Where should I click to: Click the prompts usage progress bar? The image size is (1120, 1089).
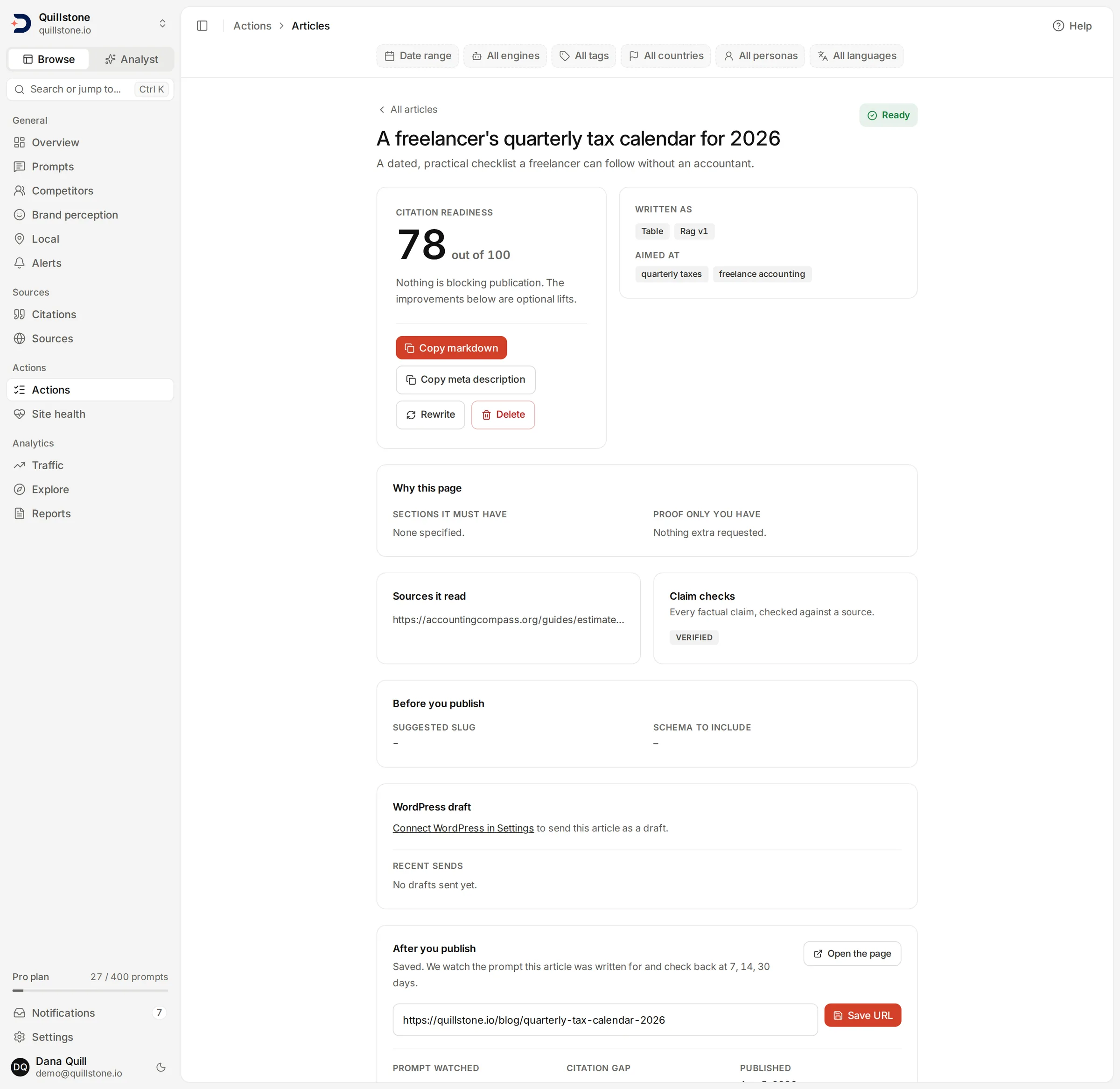pos(91,991)
